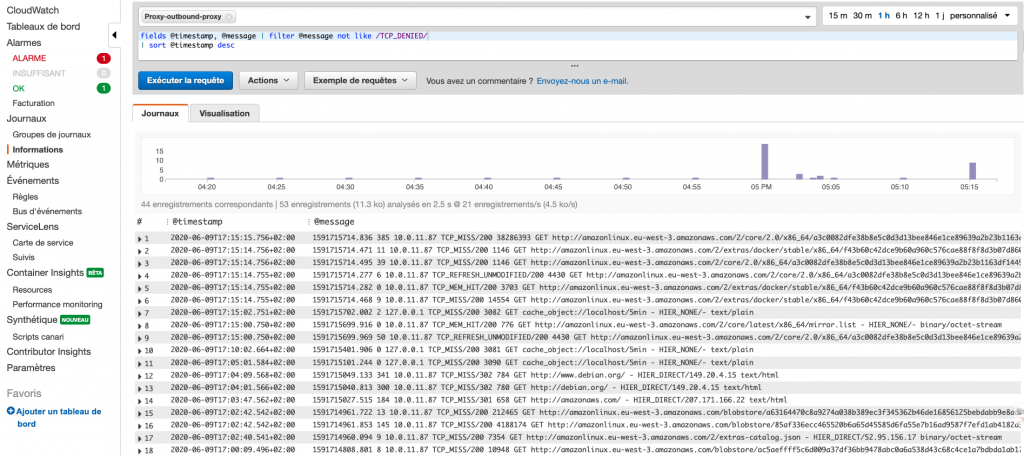Click the red ALARME count badge
Image resolution: width=1024 pixels, height=456 pixels.
(x=103, y=58)
